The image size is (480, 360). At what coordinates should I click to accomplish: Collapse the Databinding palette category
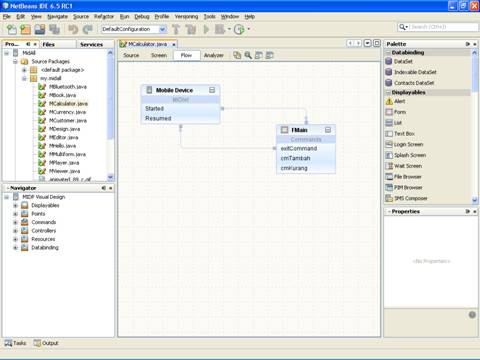click(388, 53)
